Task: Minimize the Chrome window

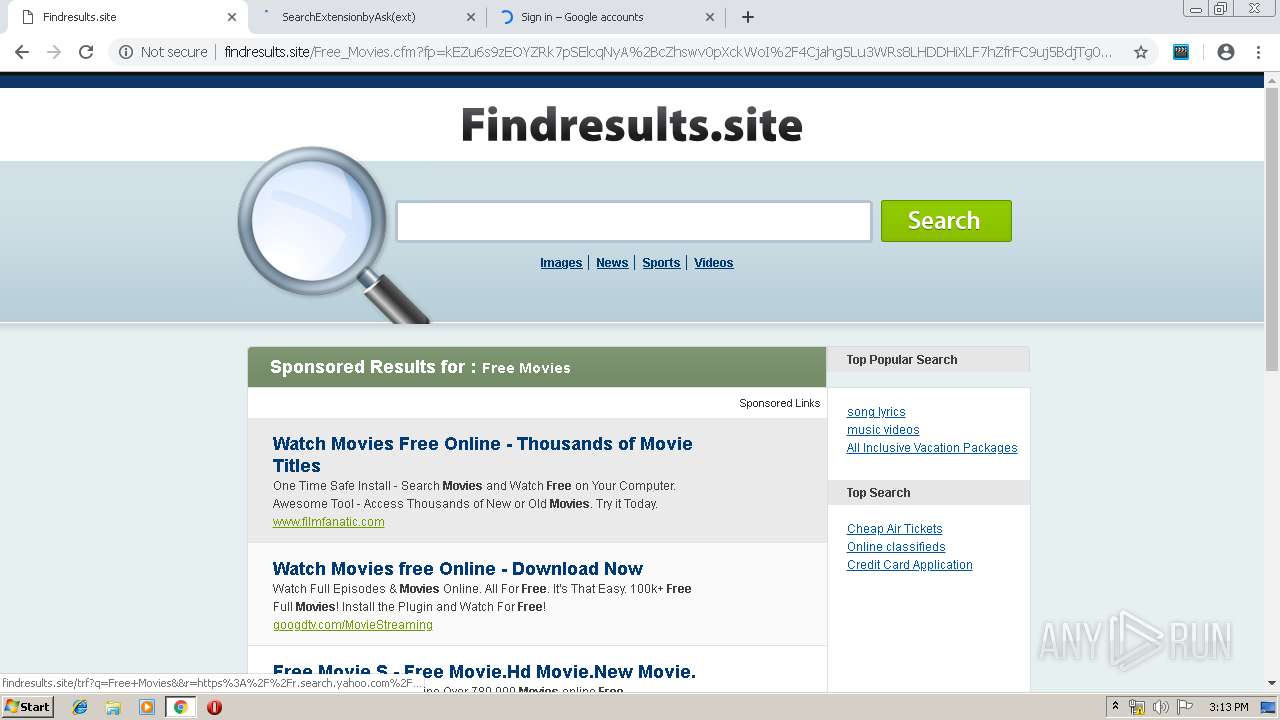Action: [x=1196, y=8]
